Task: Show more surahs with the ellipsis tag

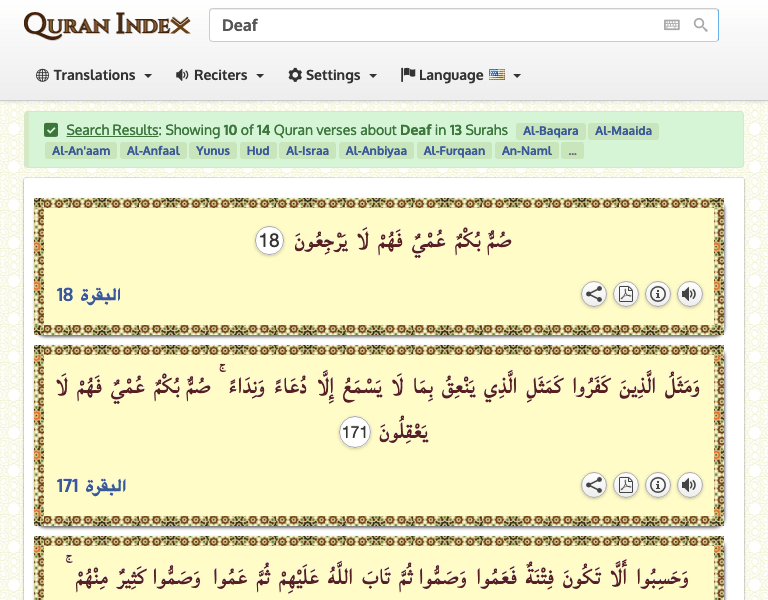Action: (572, 151)
